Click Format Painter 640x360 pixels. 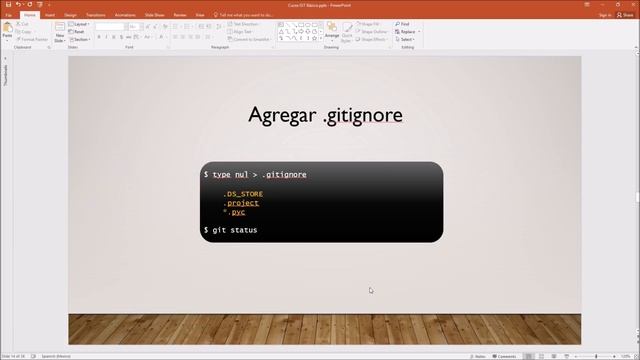[33, 39]
